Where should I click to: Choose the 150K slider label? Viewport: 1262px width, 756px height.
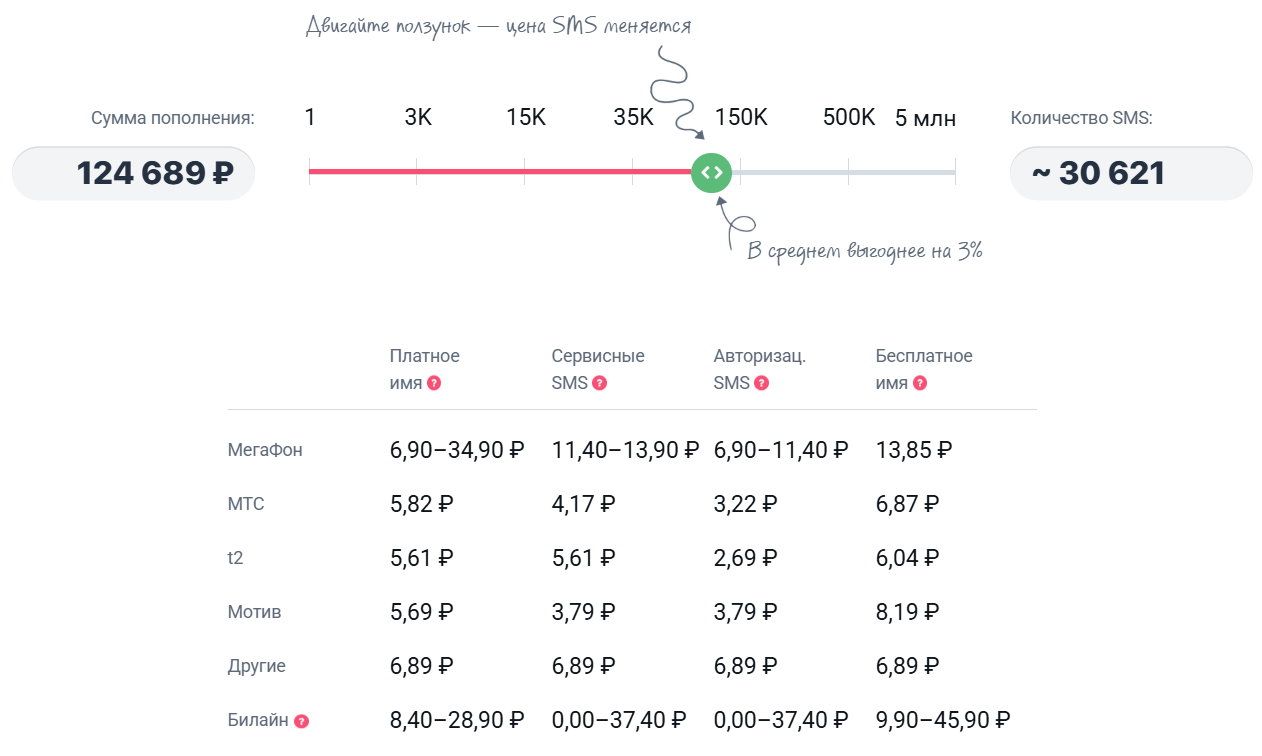click(x=741, y=117)
